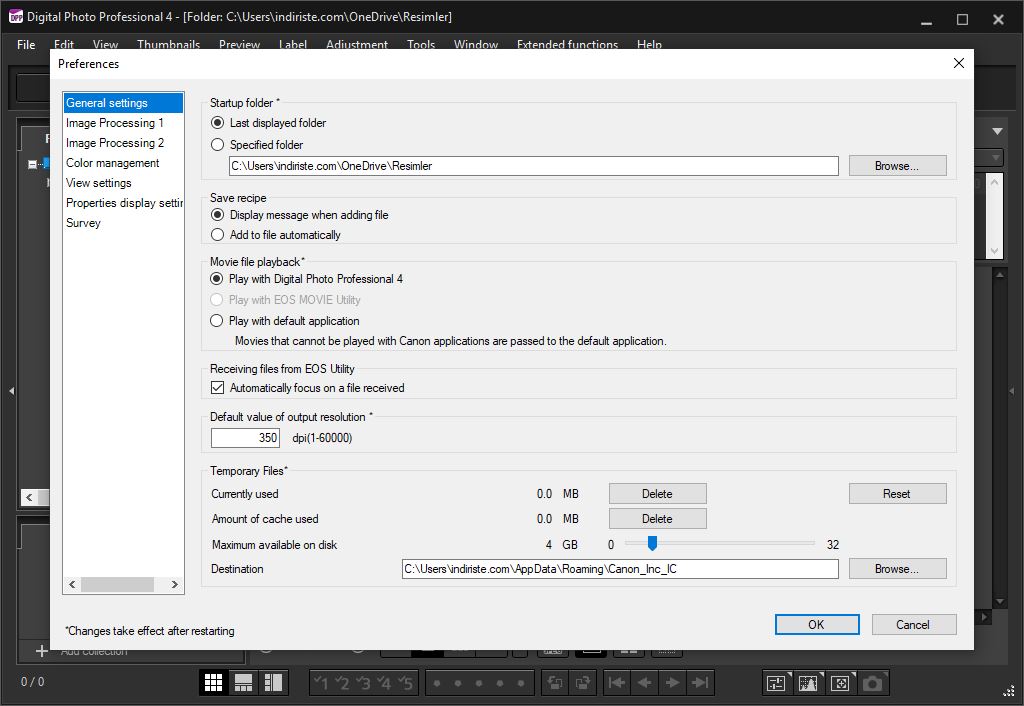Browse for the startup folder
1024x706 pixels.
(x=897, y=166)
